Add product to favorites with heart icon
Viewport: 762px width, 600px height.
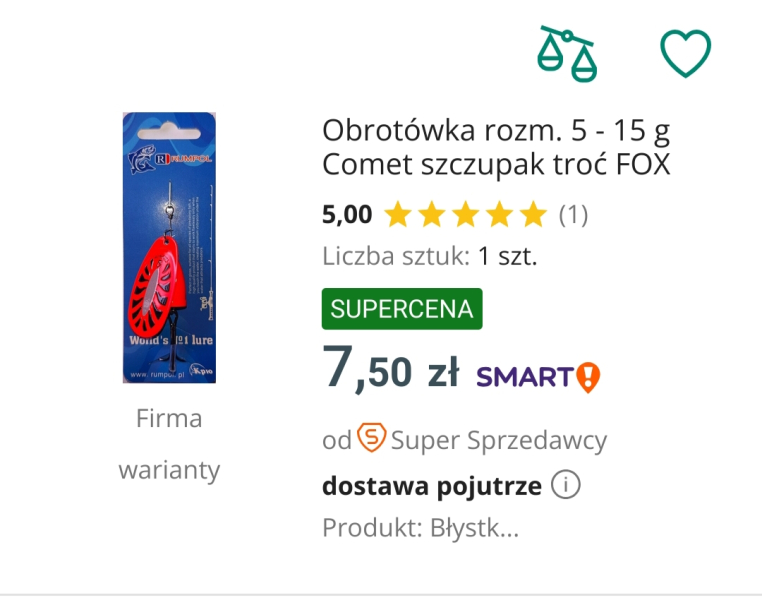coord(686,53)
